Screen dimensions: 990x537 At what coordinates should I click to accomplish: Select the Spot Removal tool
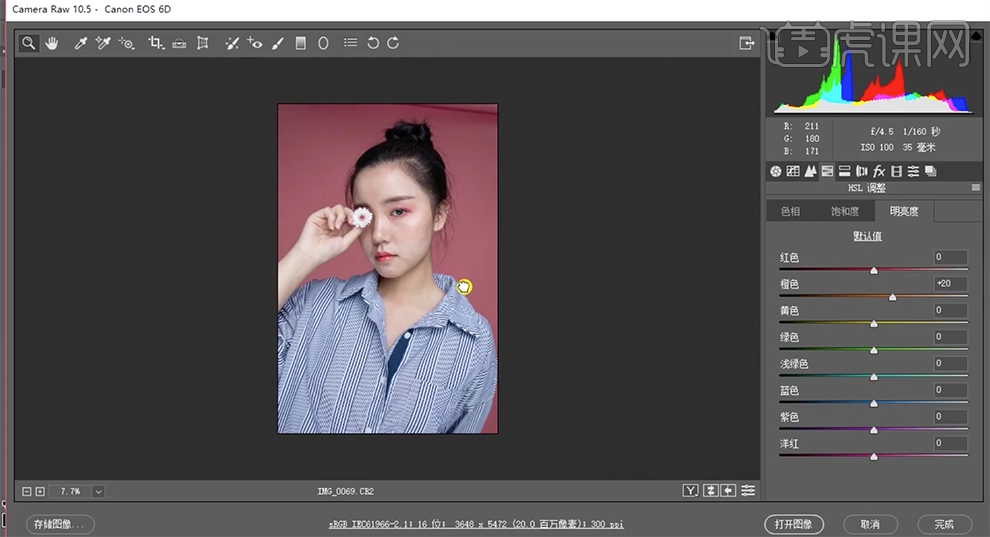(x=232, y=43)
